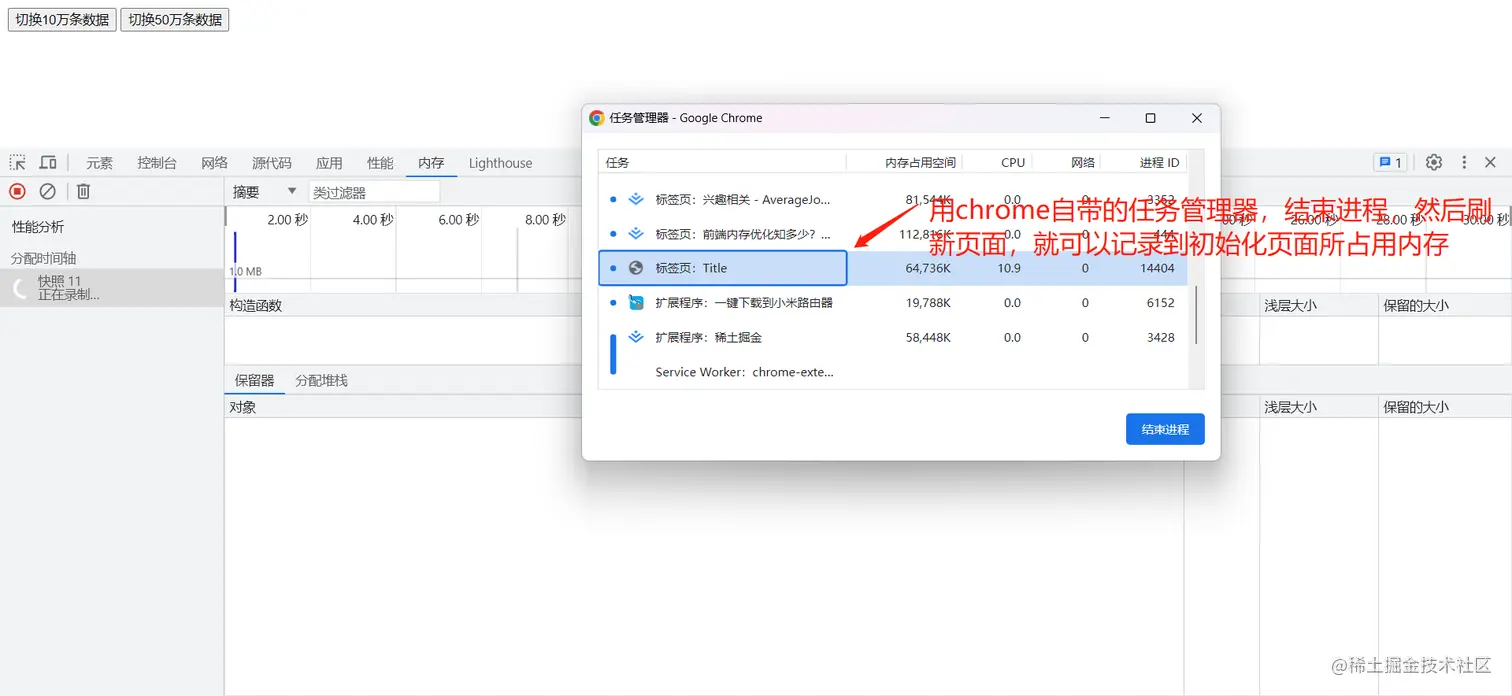This screenshot has width=1512, height=696.
Task: Switch to the 控制台 DevTools tab
Action: click(157, 163)
